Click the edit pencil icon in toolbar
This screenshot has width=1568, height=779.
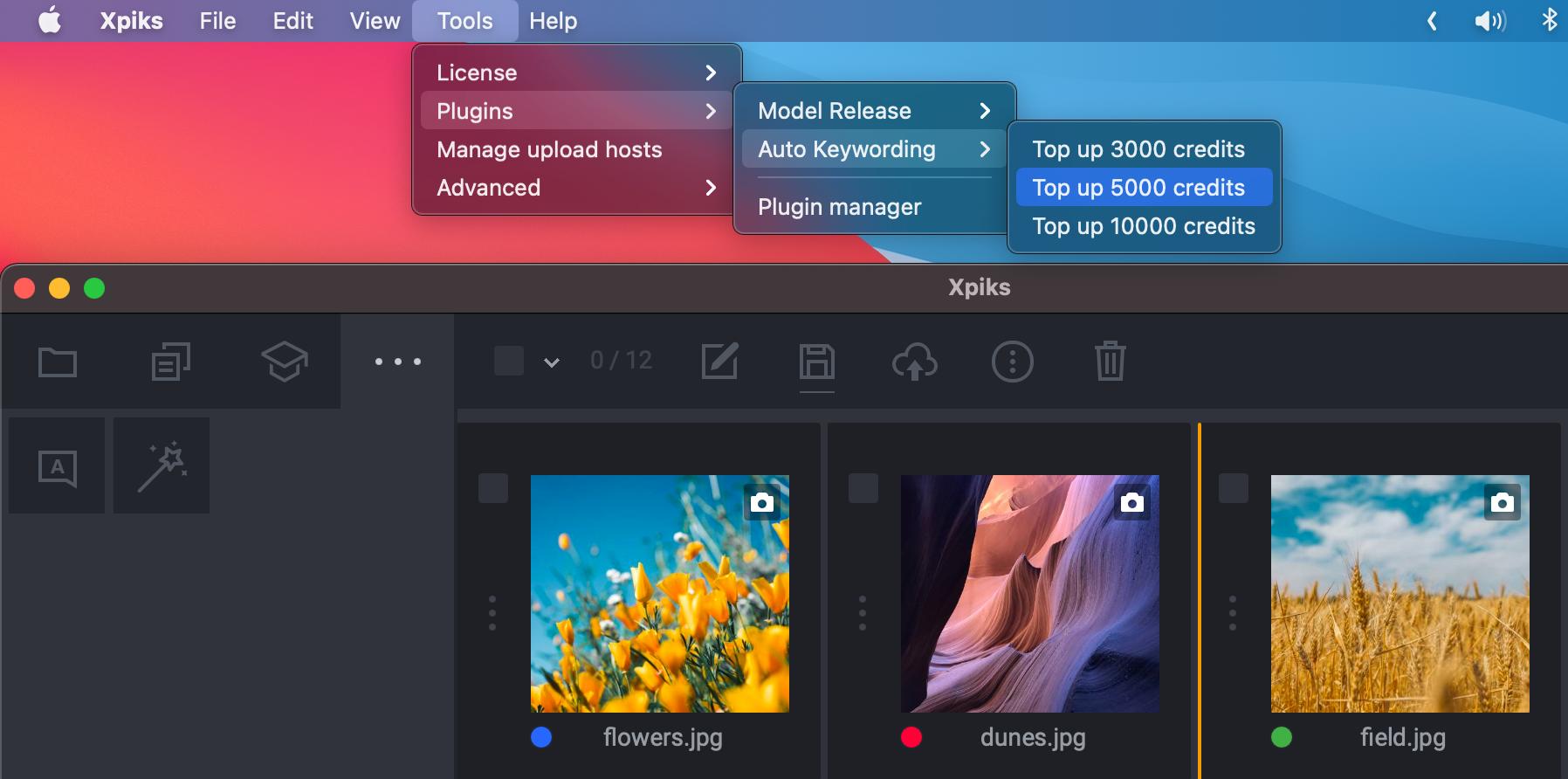coord(720,361)
